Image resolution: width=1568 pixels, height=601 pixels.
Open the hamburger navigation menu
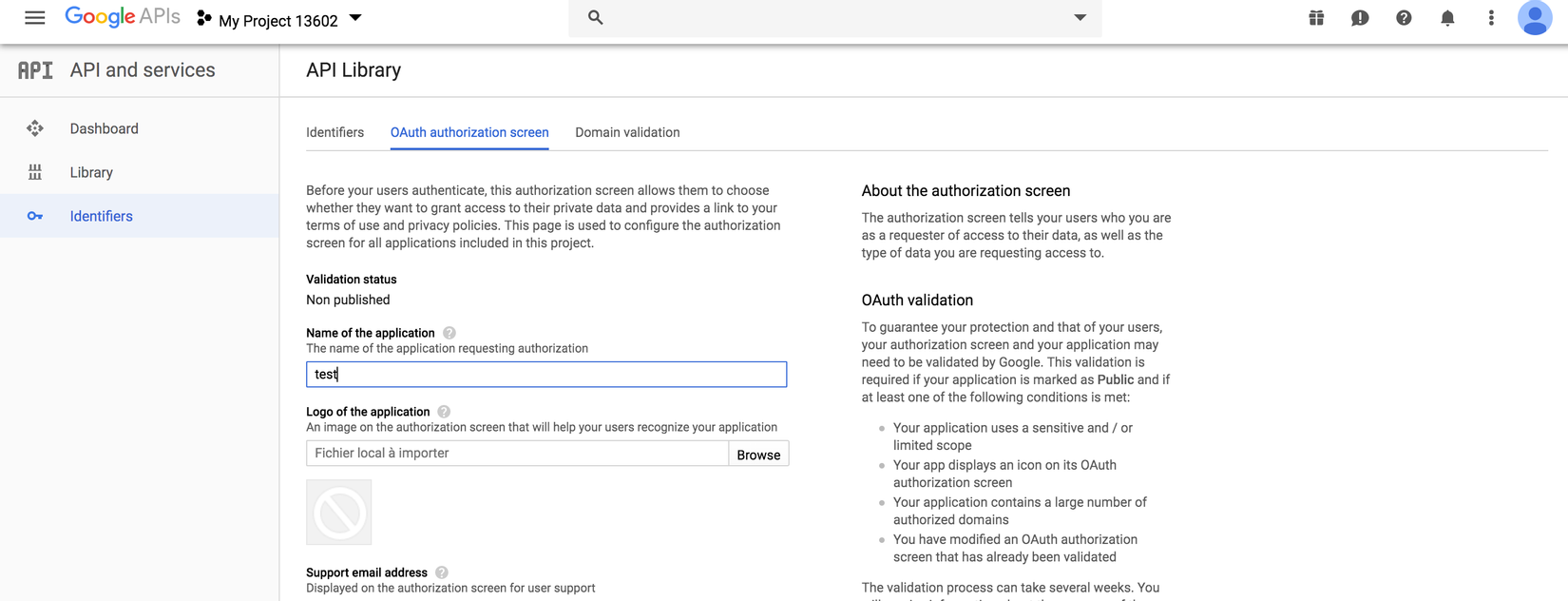click(35, 18)
